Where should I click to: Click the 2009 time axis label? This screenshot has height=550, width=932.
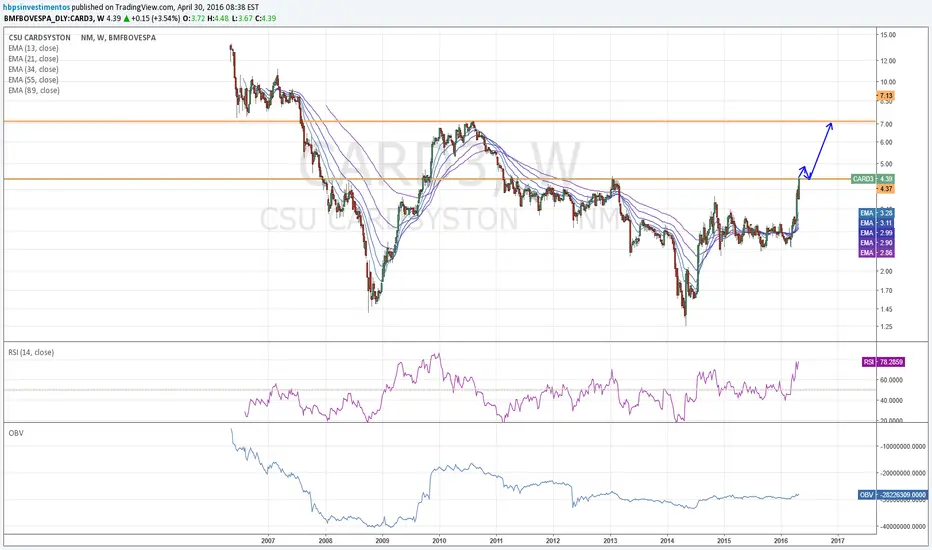382,541
